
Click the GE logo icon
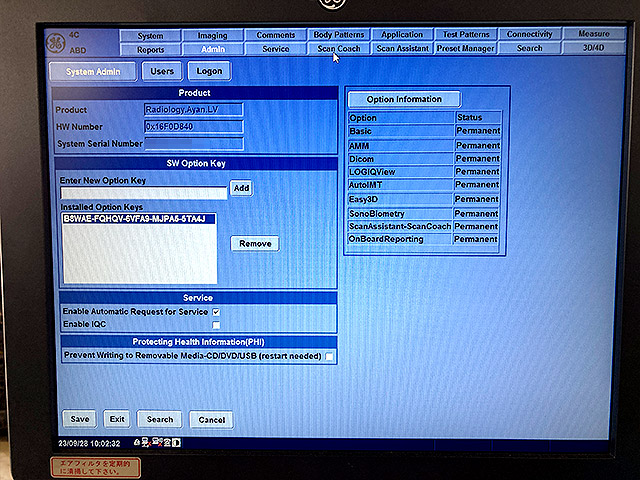point(56,43)
